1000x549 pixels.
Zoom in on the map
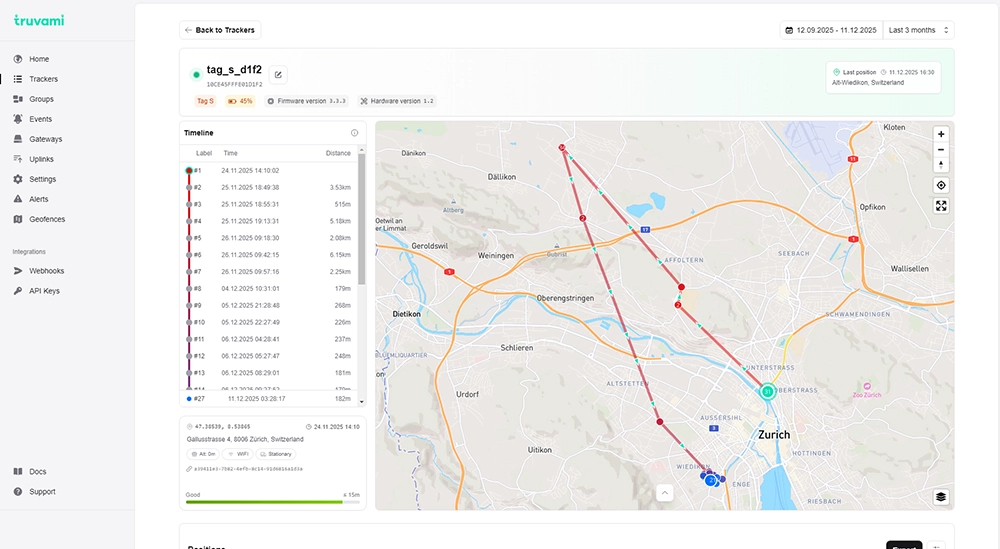tap(941, 134)
